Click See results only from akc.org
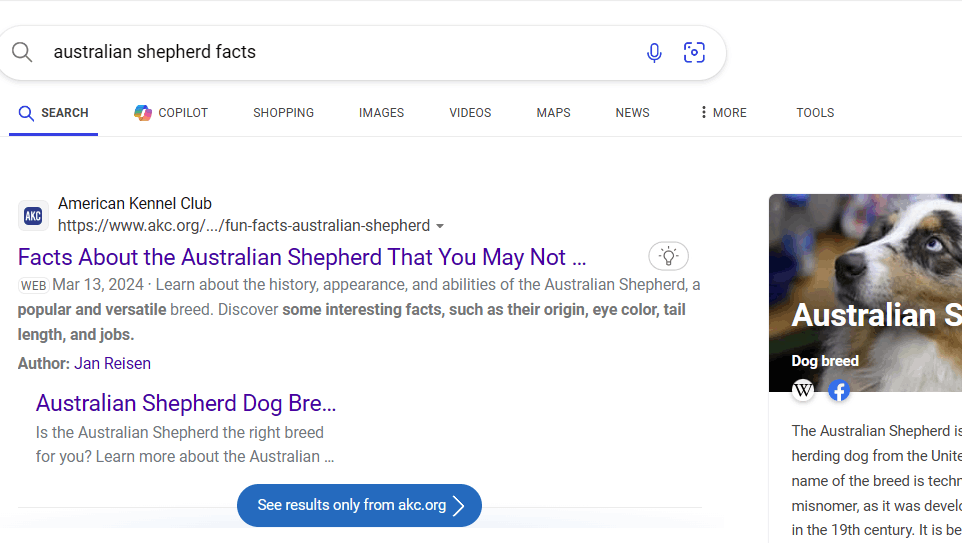 point(360,505)
